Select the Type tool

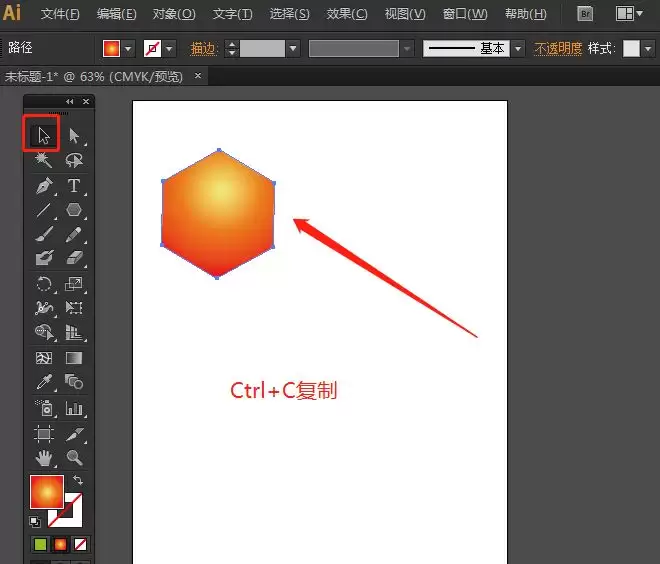pyautogui.click(x=74, y=186)
